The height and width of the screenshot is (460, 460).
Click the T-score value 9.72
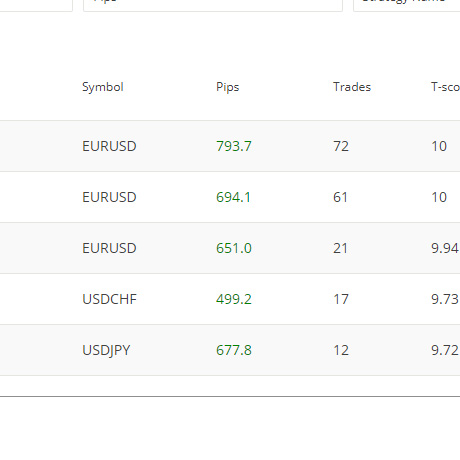coord(445,350)
